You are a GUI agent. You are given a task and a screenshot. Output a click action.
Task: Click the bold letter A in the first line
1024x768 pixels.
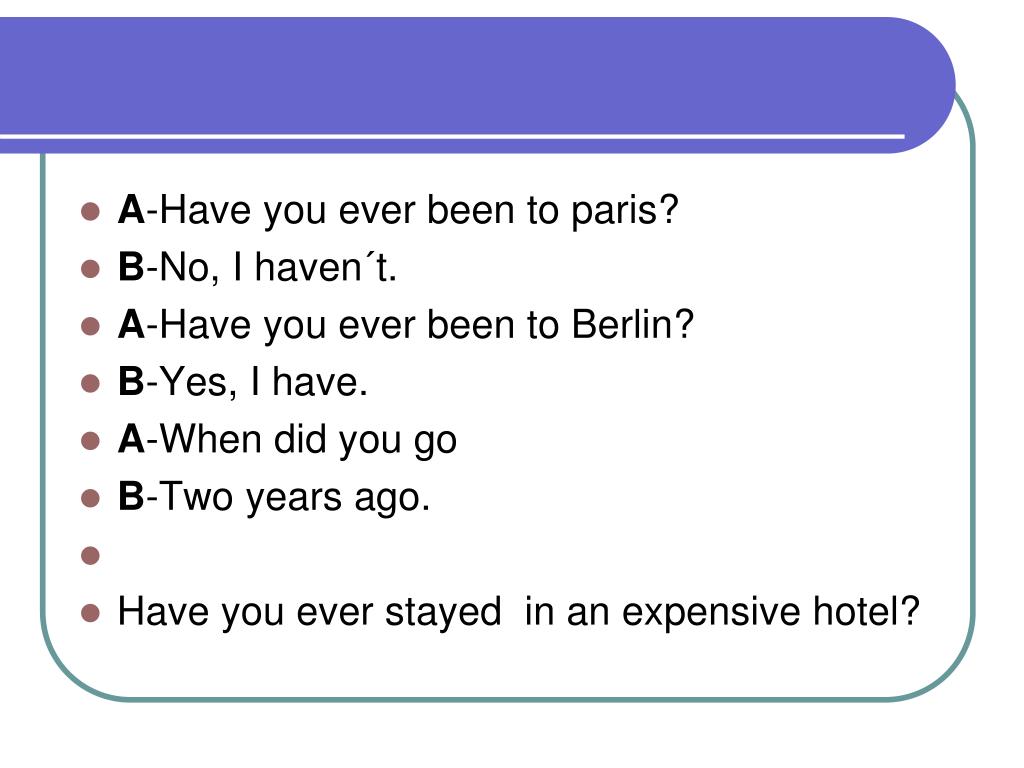point(131,210)
